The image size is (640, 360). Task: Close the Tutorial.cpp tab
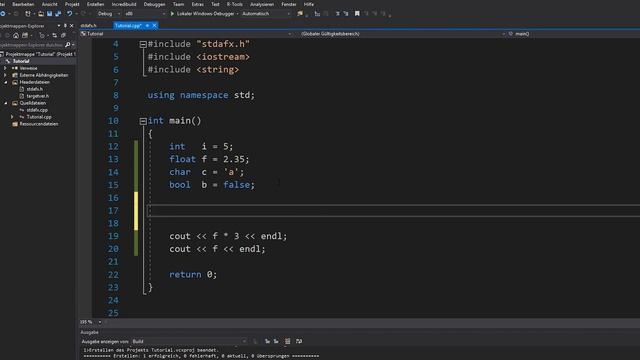click(x=154, y=25)
